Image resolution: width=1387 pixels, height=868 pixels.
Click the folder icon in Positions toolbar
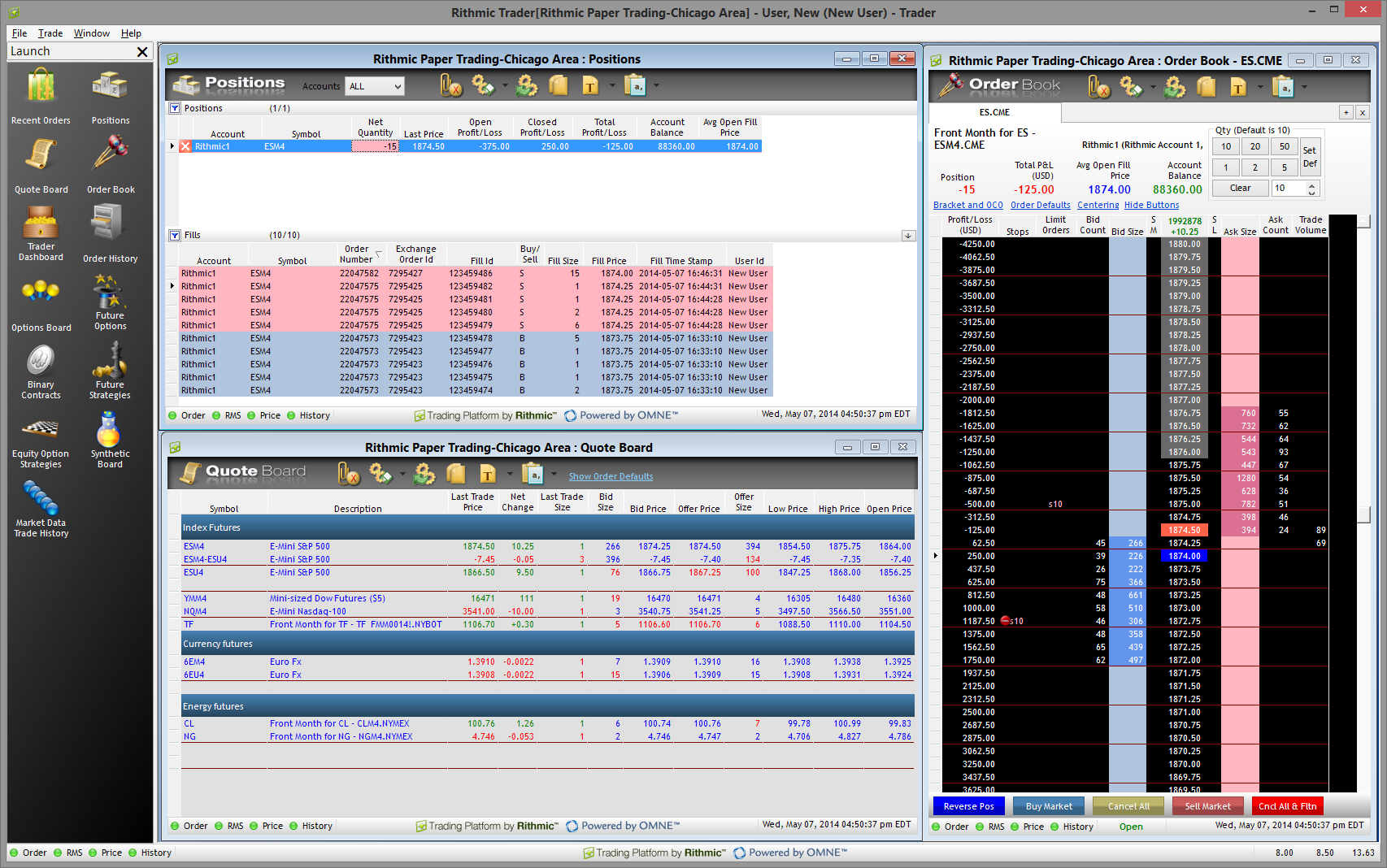pos(558,85)
